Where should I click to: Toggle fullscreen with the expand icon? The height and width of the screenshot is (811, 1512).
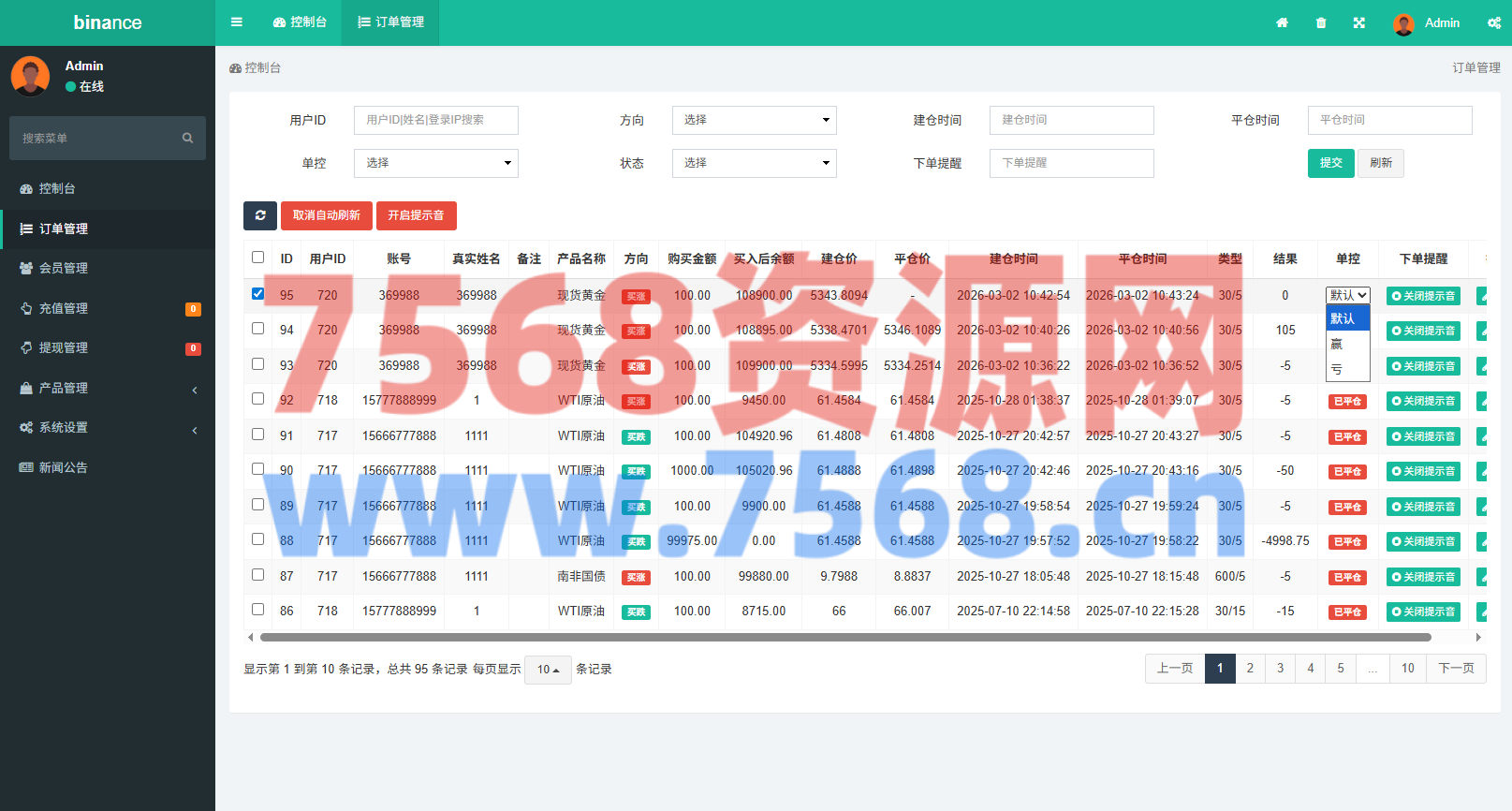coord(1358,22)
